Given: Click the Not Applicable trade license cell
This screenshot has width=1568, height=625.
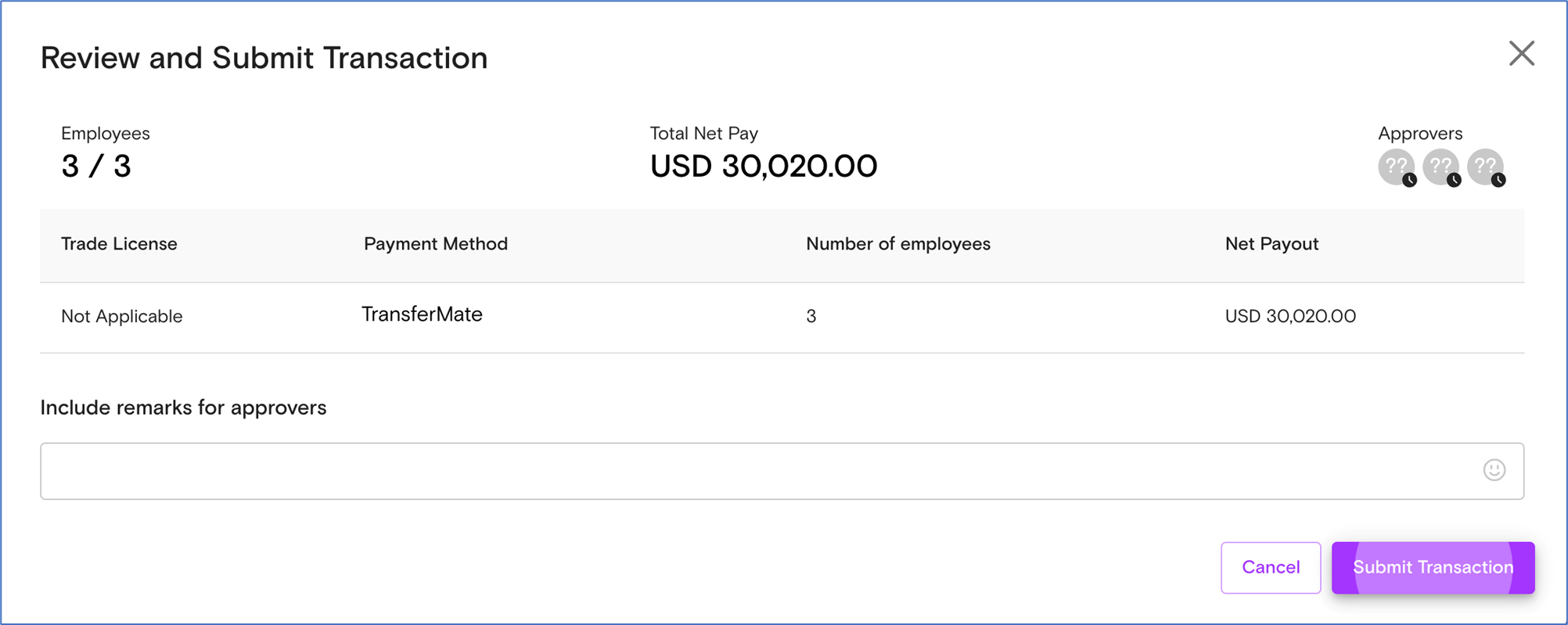Looking at the screenshot, I should click(122, 316).
